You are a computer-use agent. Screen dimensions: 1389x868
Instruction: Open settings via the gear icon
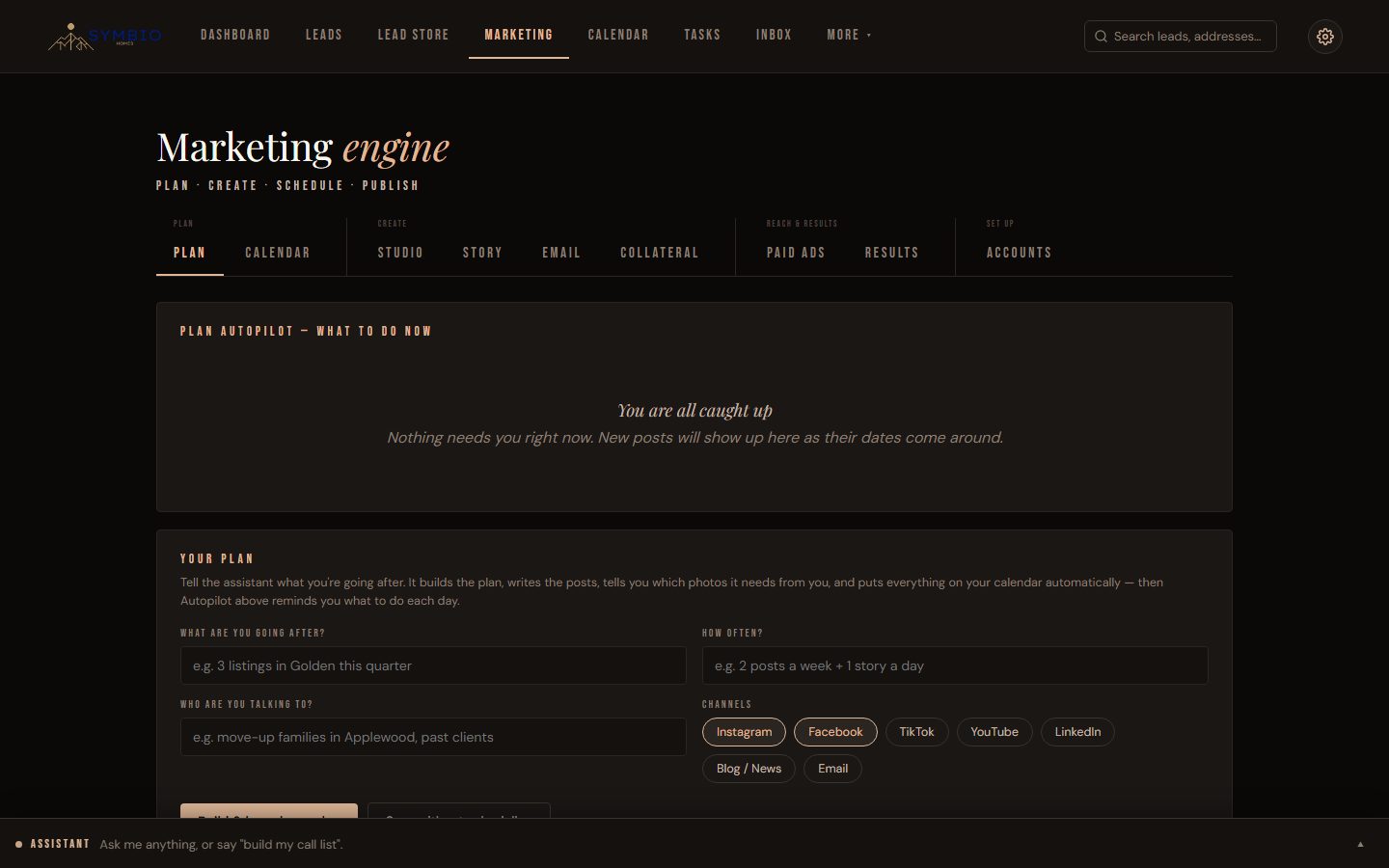tap(1325, 37)
